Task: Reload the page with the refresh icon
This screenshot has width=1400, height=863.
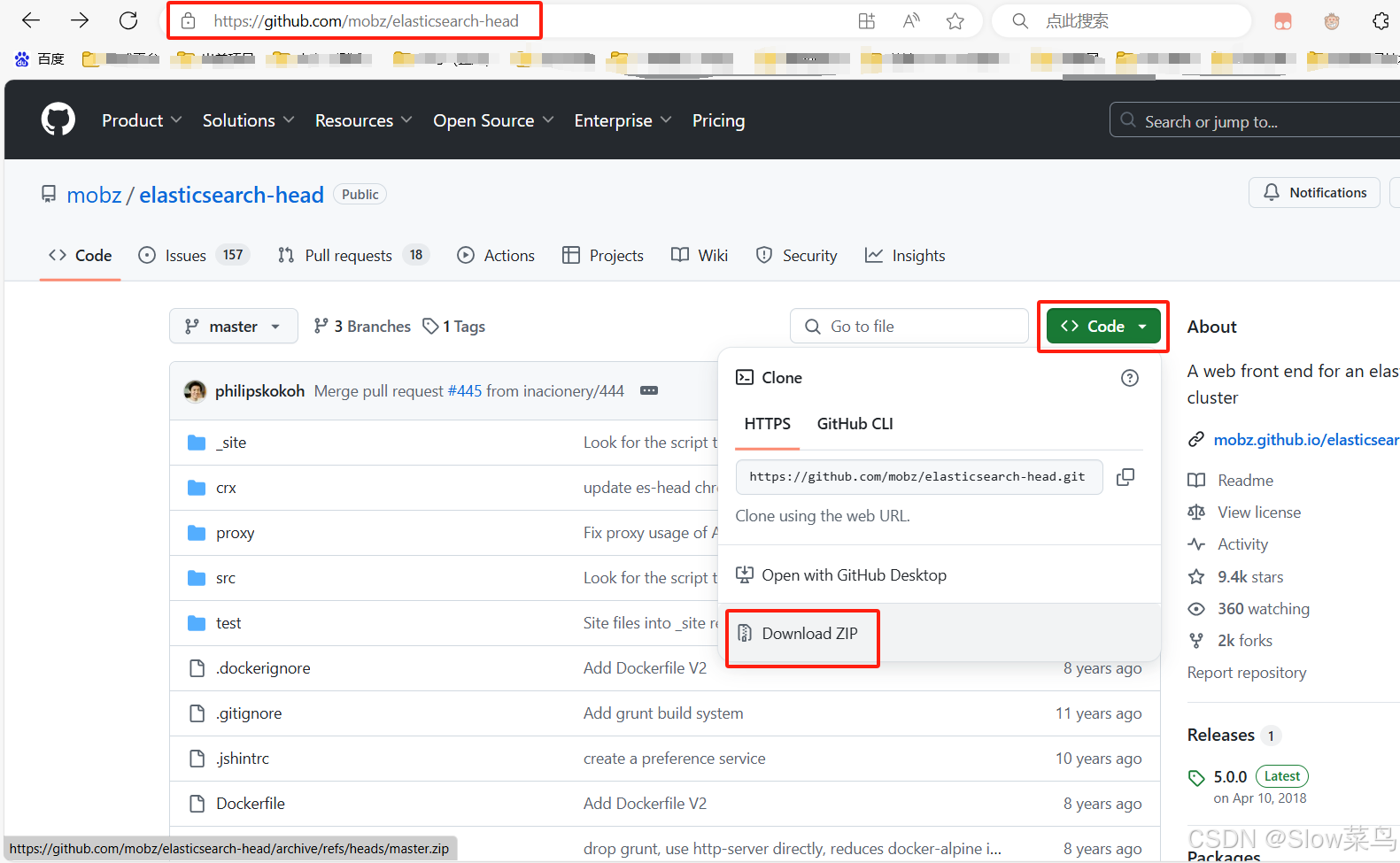Action: point(128,20)
